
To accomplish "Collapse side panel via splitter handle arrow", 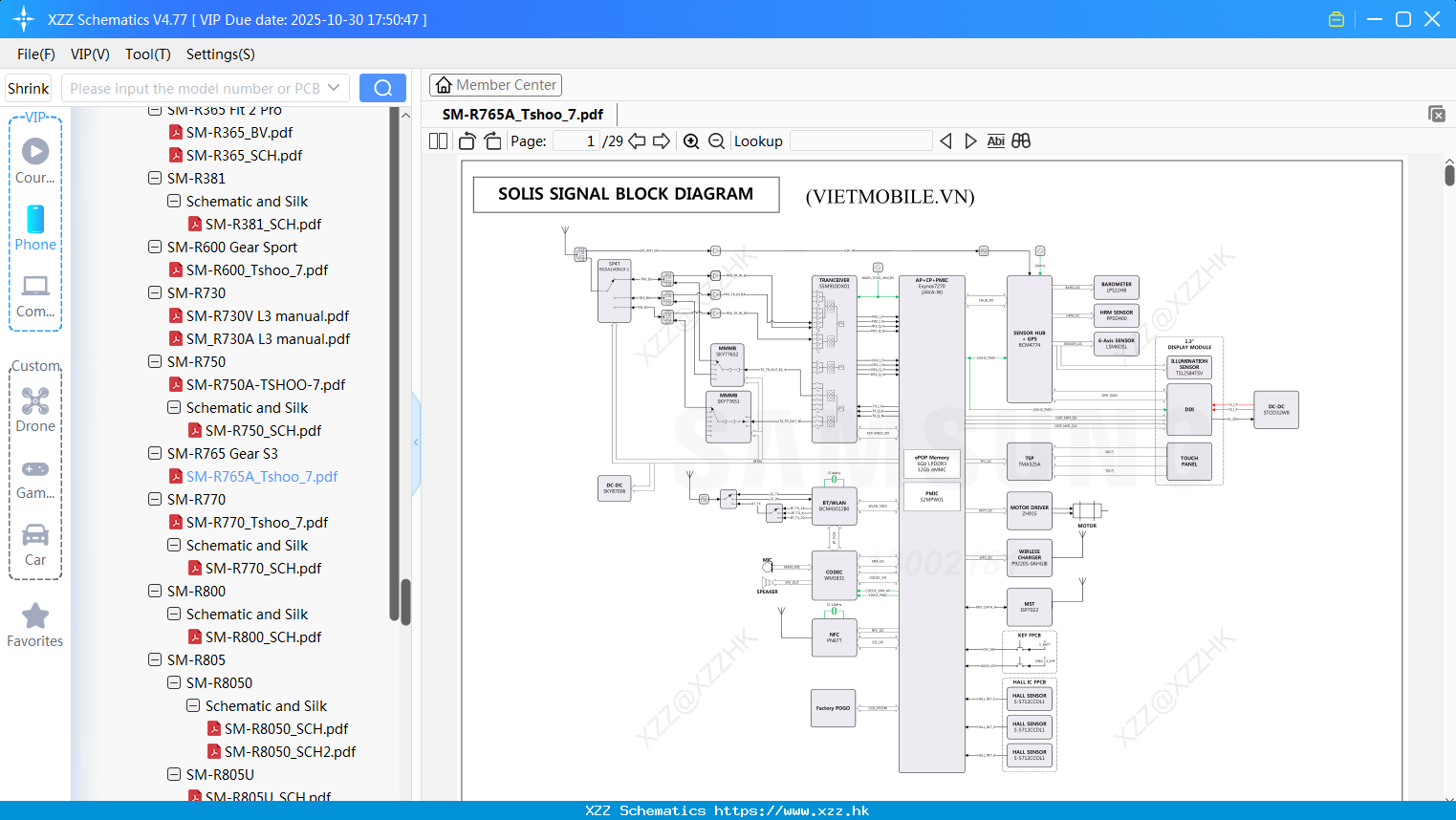I will pos(416,442).
